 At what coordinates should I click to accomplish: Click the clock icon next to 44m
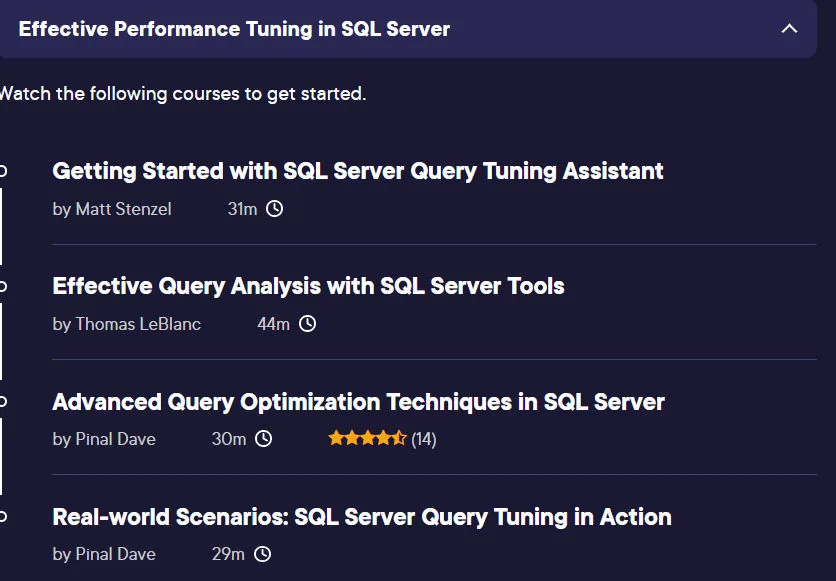(x=307, y=324)
